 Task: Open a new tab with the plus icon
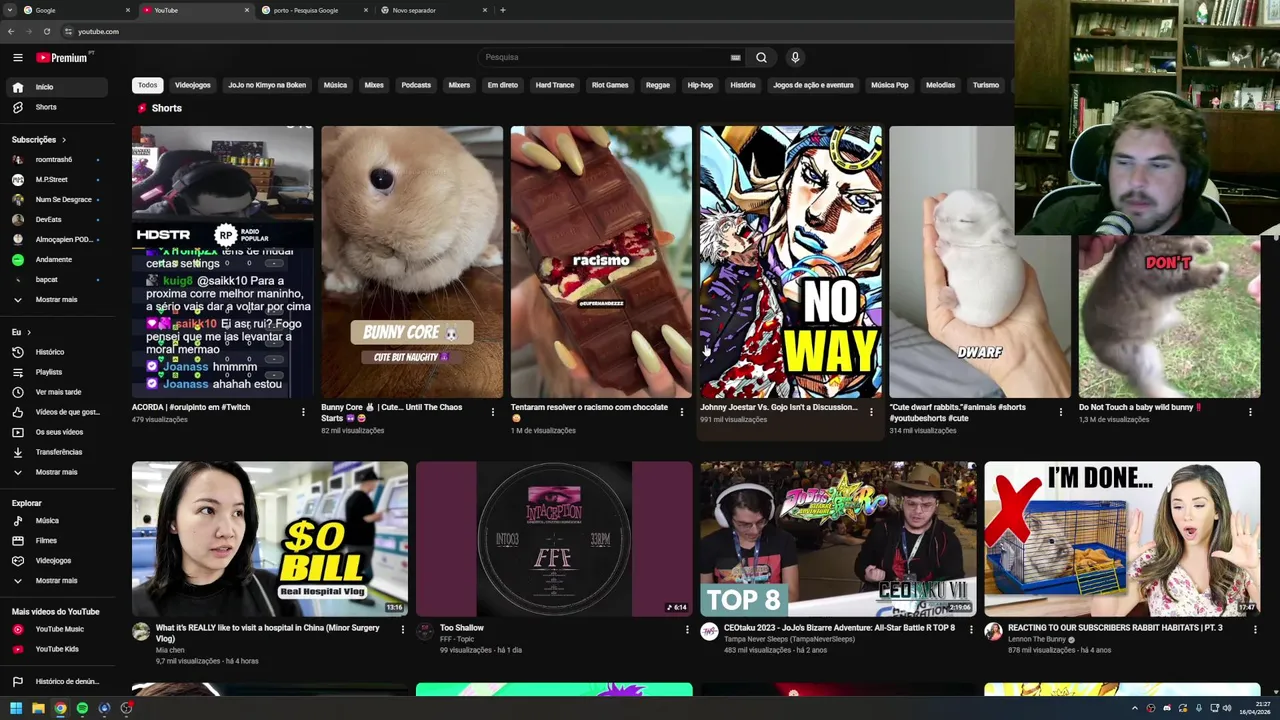[502, 10]
